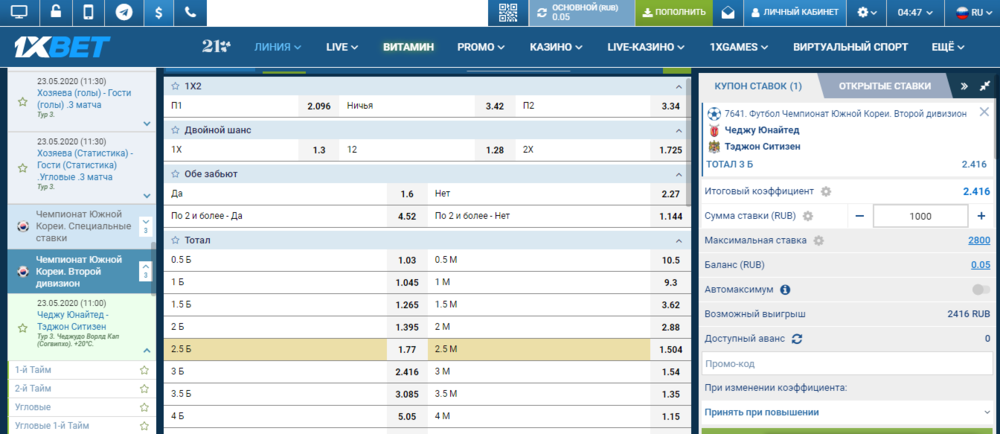Image resolution: width=1000 pixels, height=434 pixels.
Task: Favorite the Угловые market row
Action: (x=144, y=407)
